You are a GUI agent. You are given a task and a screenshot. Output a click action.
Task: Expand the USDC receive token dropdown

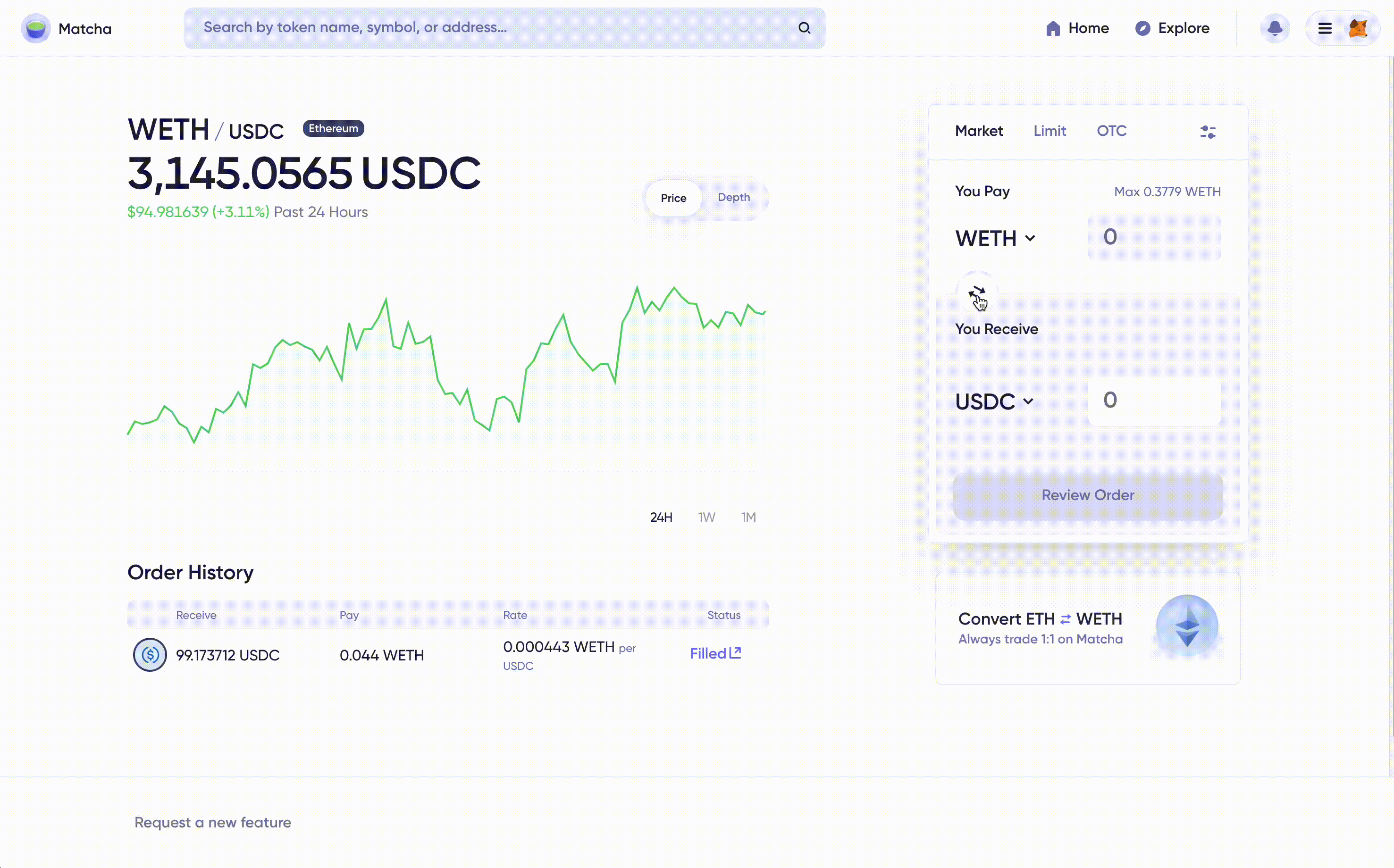click(x=994, y=401)
